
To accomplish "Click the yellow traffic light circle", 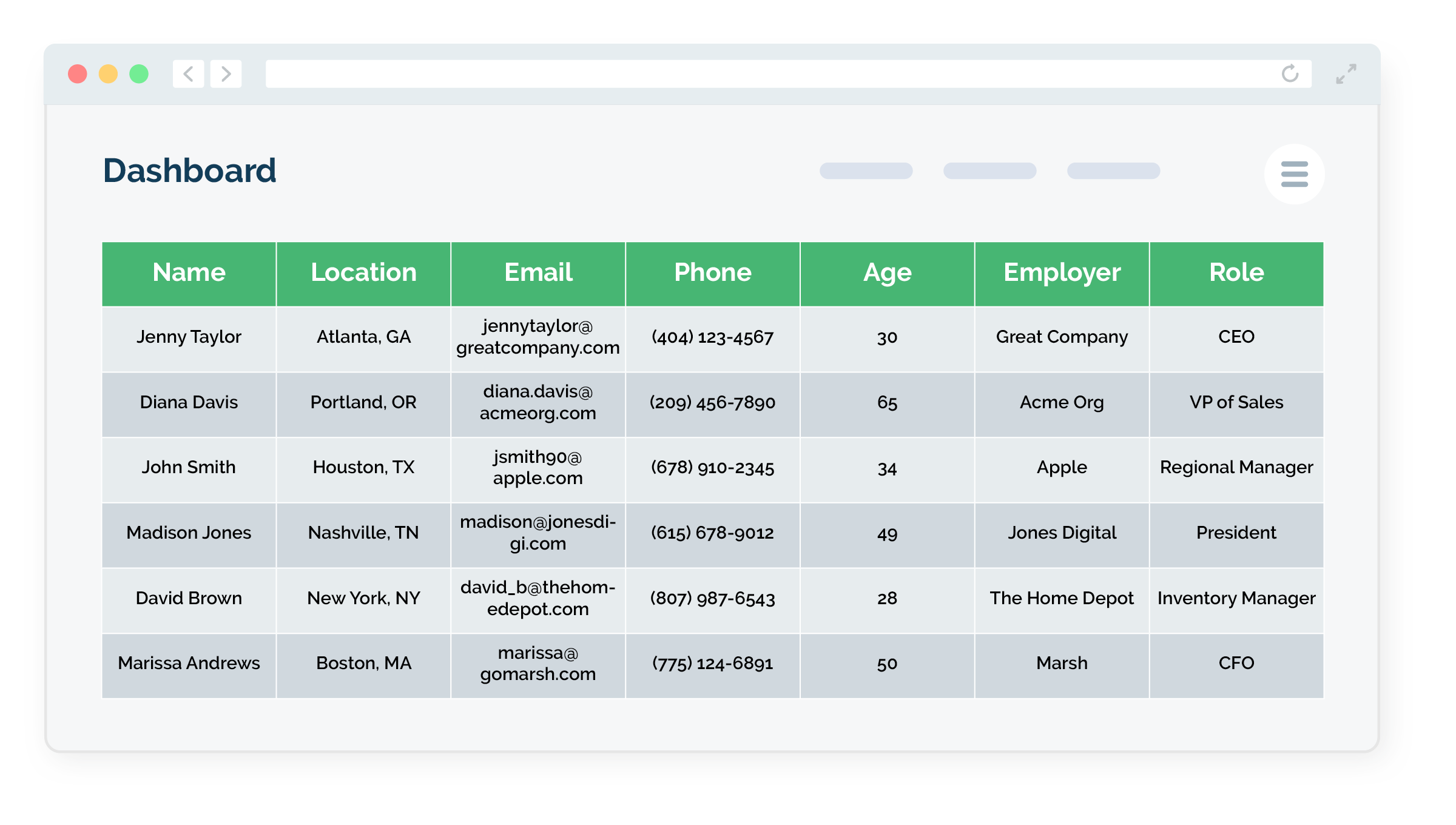I will (x=109, y=73).
